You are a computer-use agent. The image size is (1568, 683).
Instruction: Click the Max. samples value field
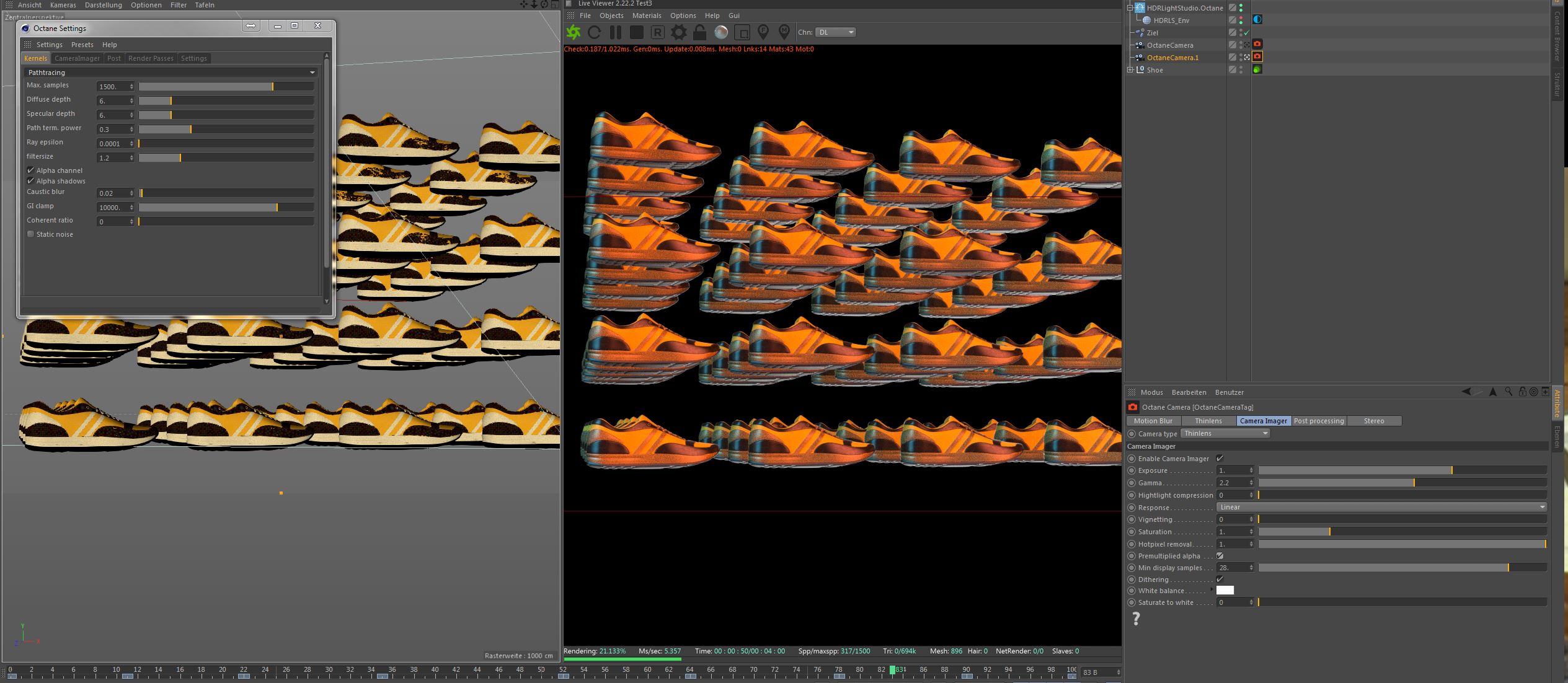(x=113, y=87)
